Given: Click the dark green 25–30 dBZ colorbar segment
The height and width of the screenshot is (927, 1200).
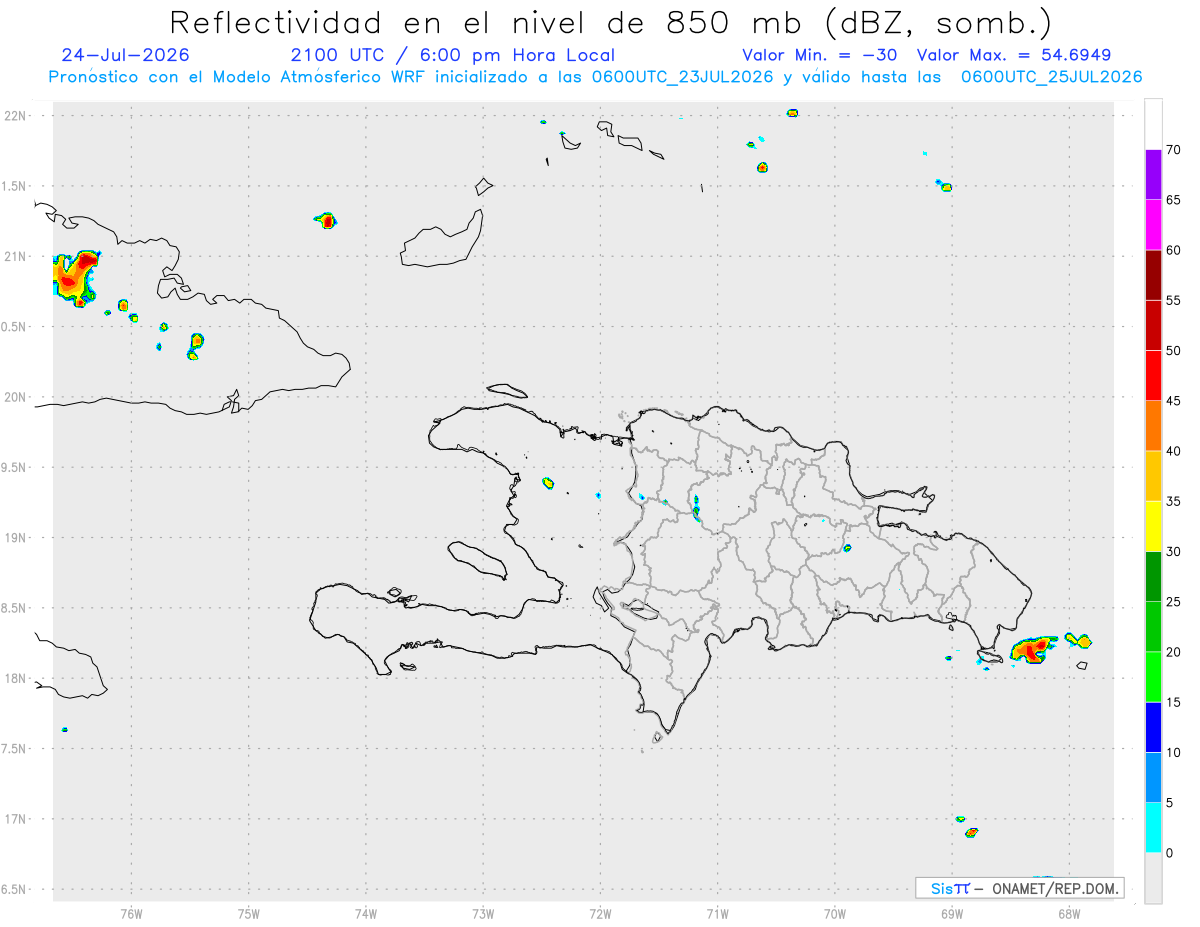Looking at the screenshot, I should [x=1153, y=576].
